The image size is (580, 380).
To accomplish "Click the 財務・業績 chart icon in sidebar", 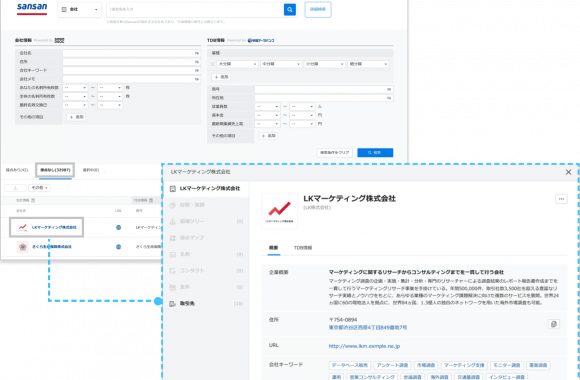I will point(172,205).
